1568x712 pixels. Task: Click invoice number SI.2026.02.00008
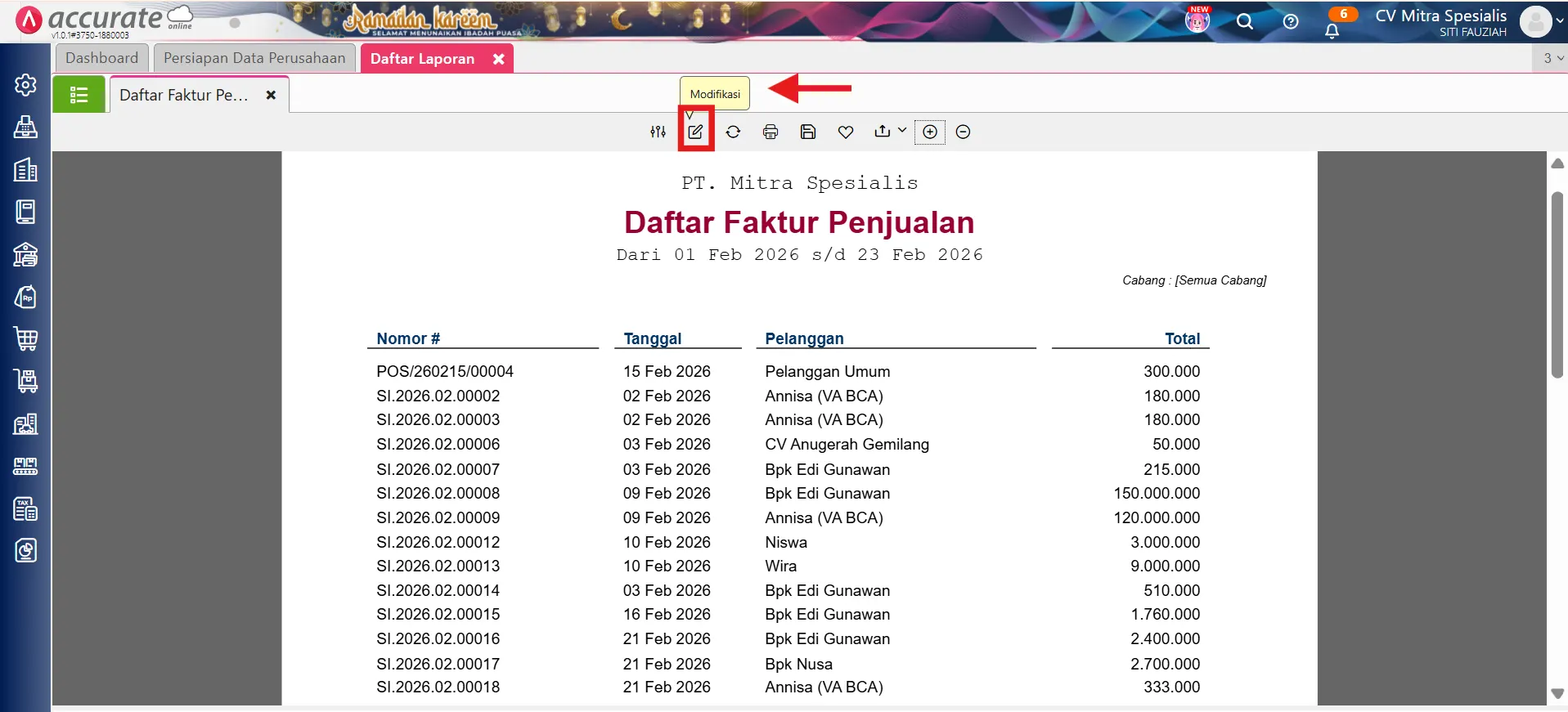point(438,493)
